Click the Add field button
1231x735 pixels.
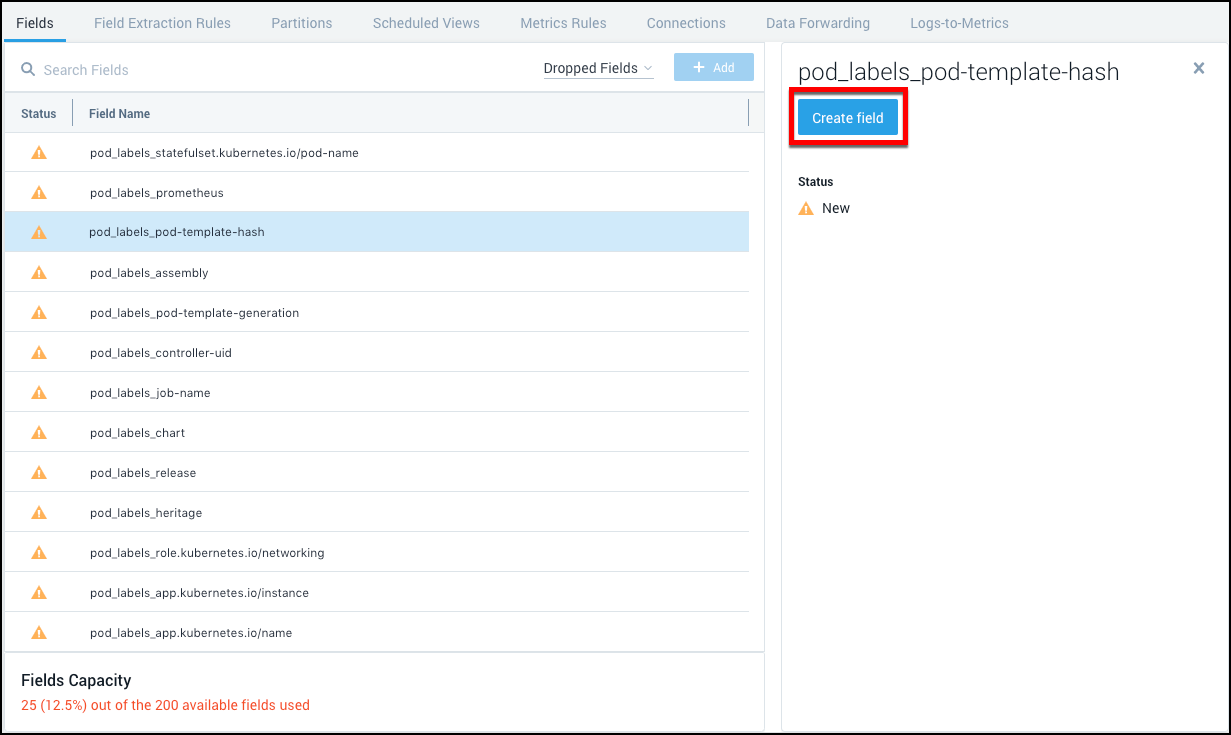[x=713, y=68]
